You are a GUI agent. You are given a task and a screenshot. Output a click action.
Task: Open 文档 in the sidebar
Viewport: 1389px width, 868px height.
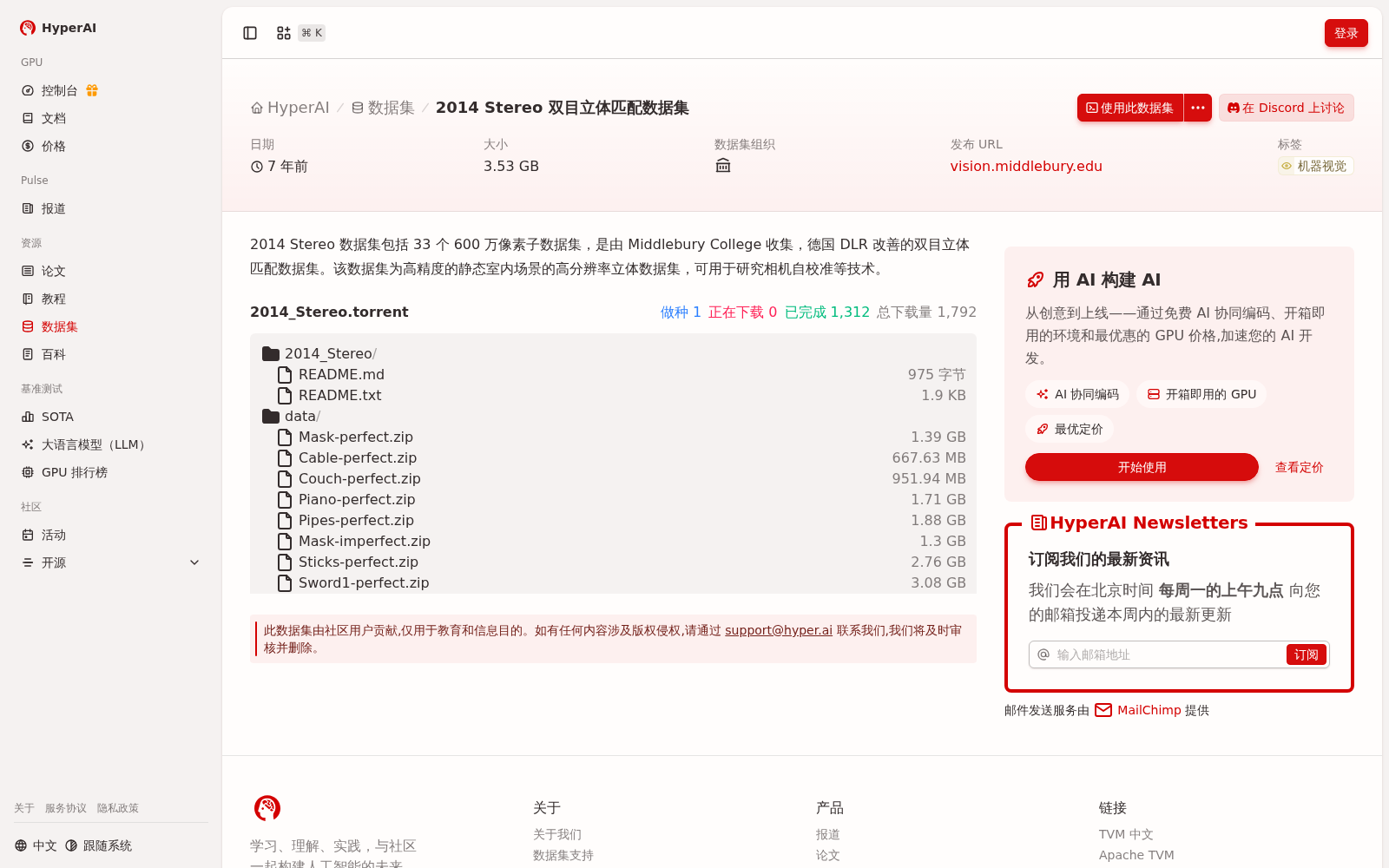pyautogui.click(x=110, y=118)
